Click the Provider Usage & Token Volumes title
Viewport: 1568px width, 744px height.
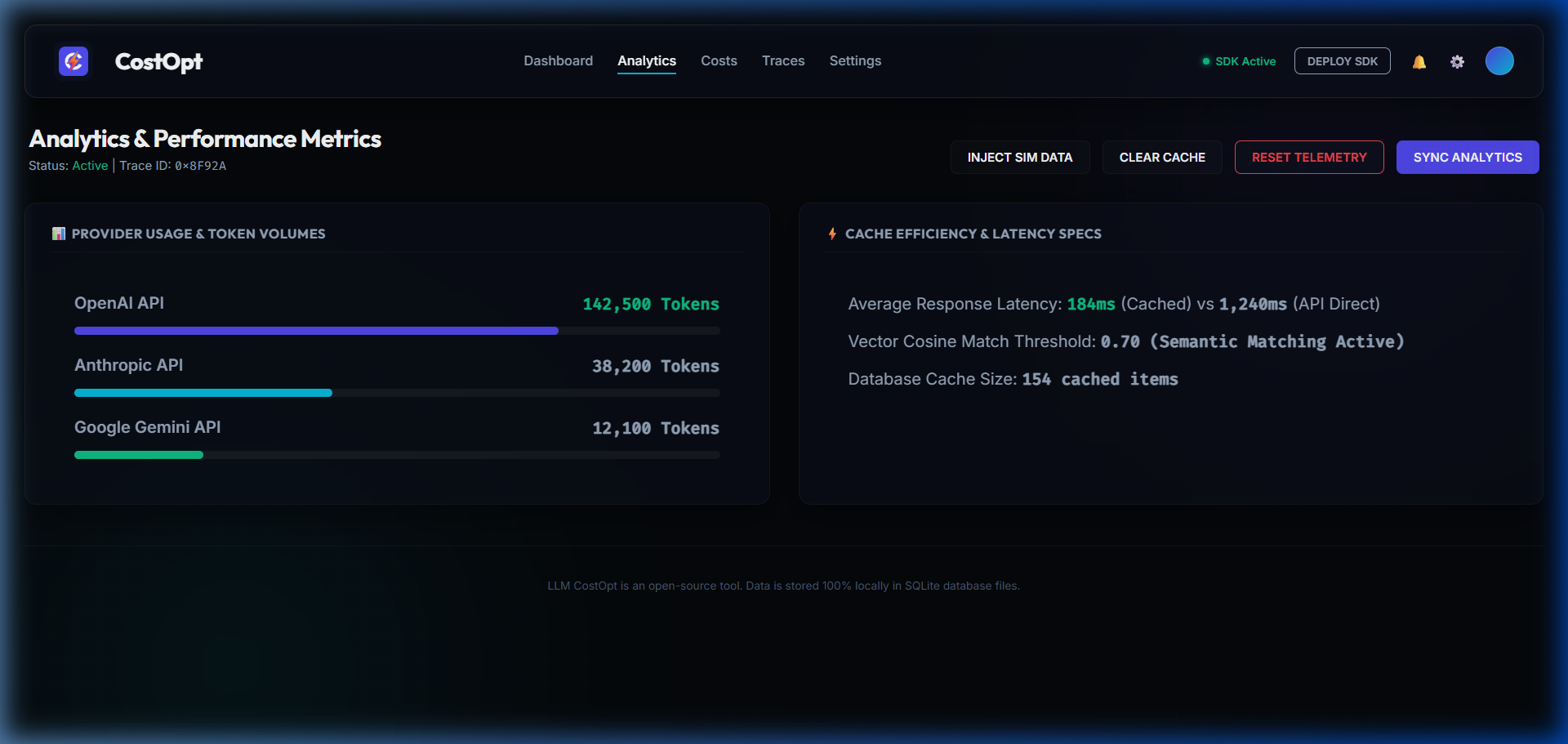pyautogui.click(x=198, y=234)
